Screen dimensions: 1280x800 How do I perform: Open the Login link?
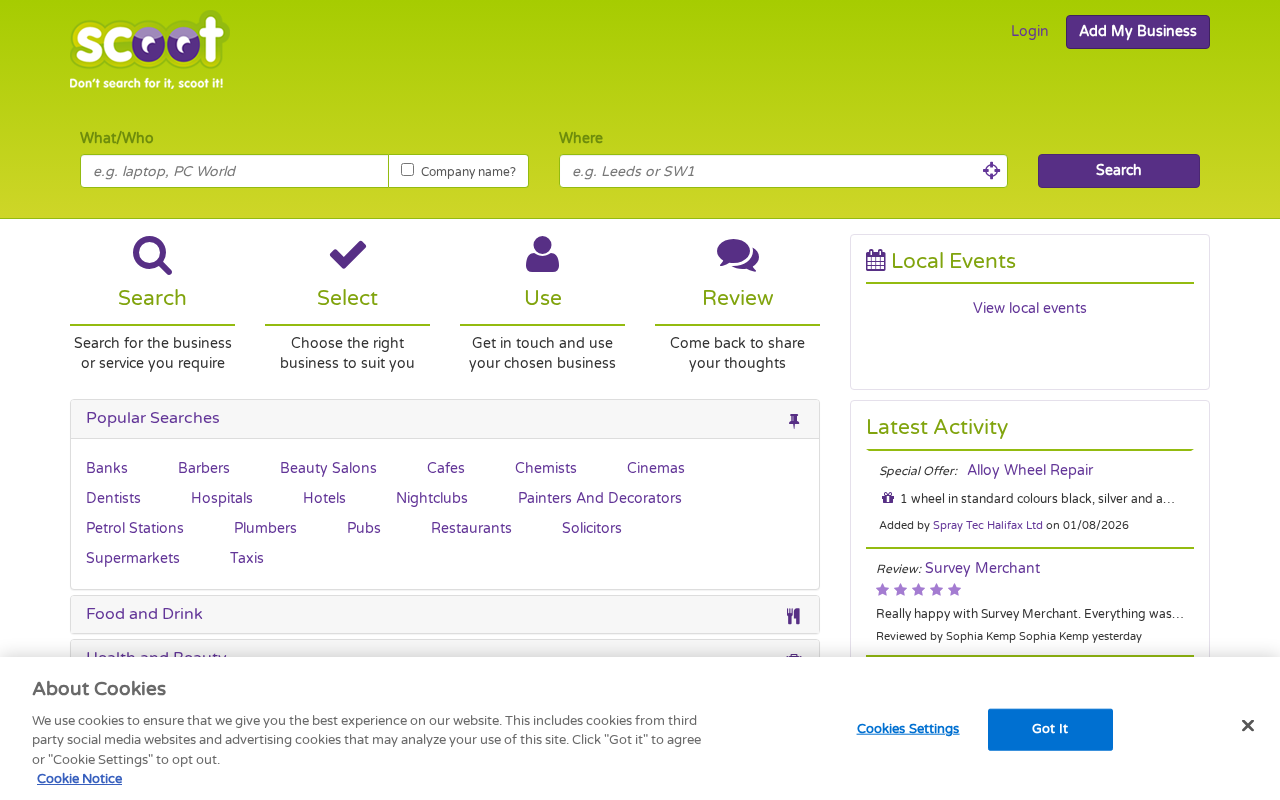coord(1029,31)
